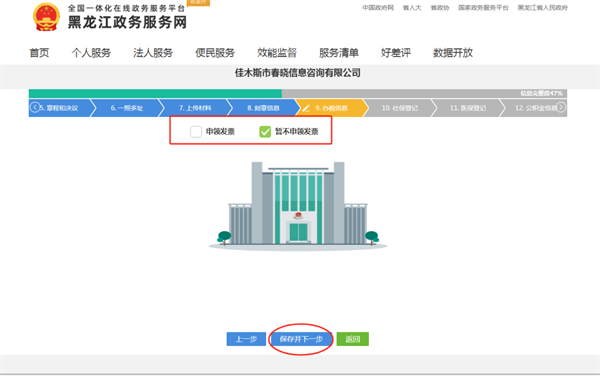Open the 便民服务 menu
600x376 pixels.
pos(215,53)
